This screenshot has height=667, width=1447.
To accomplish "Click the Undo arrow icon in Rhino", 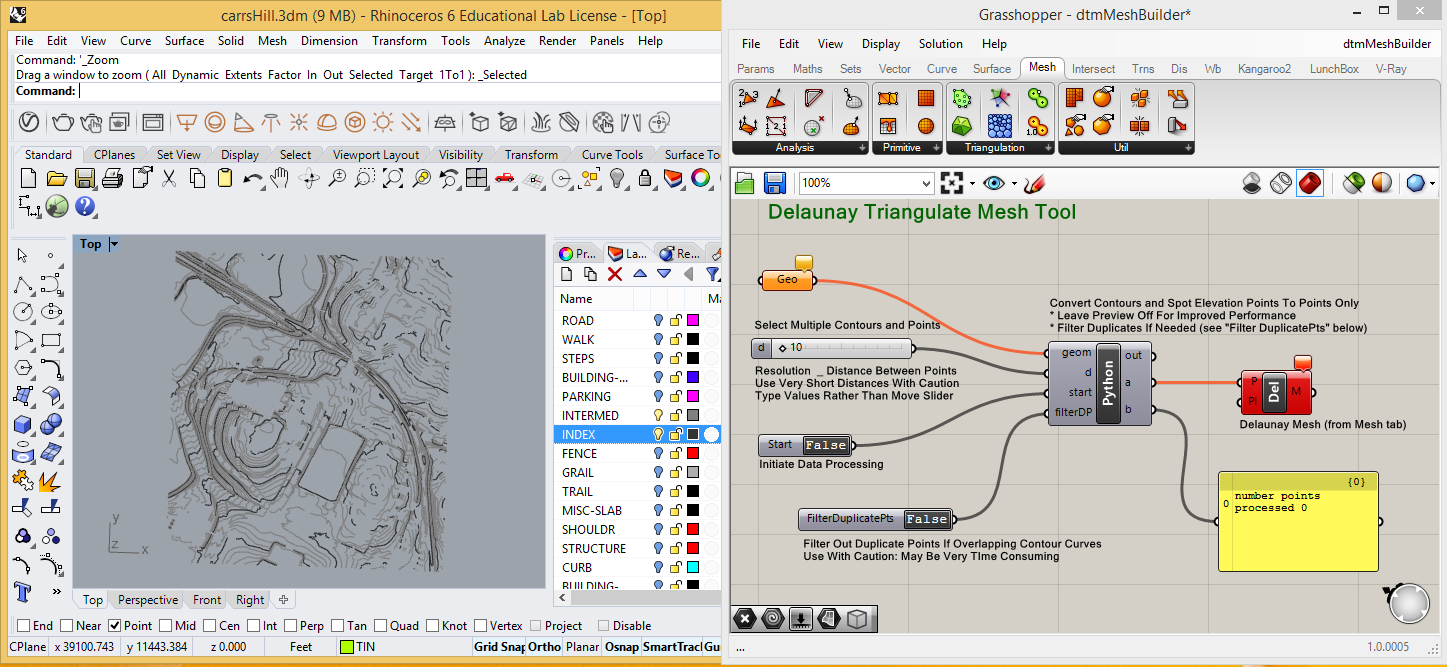I will pyautogui.click(x=253, y=178).
